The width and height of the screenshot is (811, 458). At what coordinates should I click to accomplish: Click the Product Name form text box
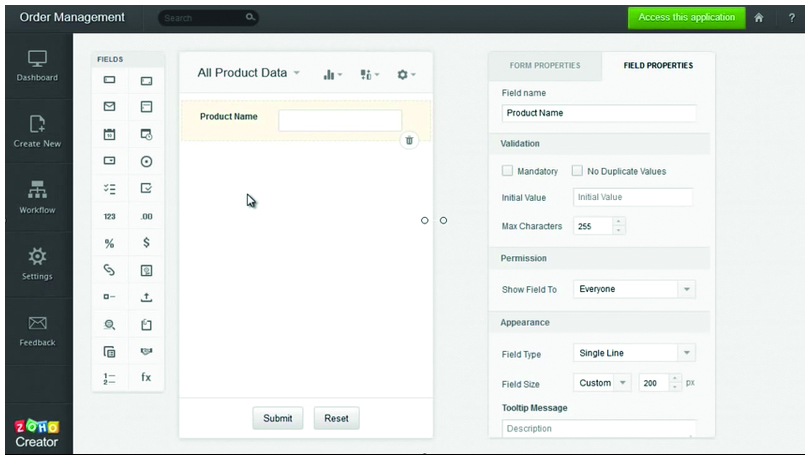[x=340, y=120]
